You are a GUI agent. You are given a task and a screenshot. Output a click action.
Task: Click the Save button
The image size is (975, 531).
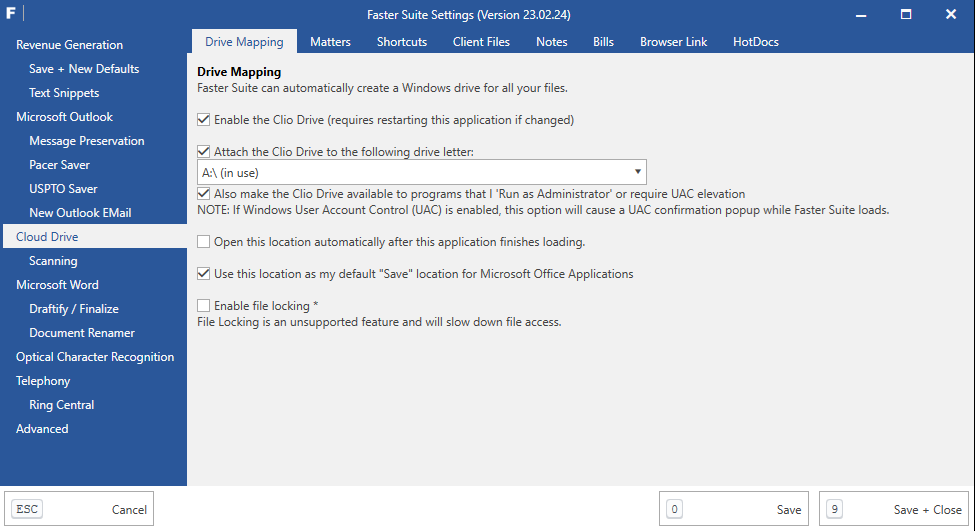coord(734,509)
